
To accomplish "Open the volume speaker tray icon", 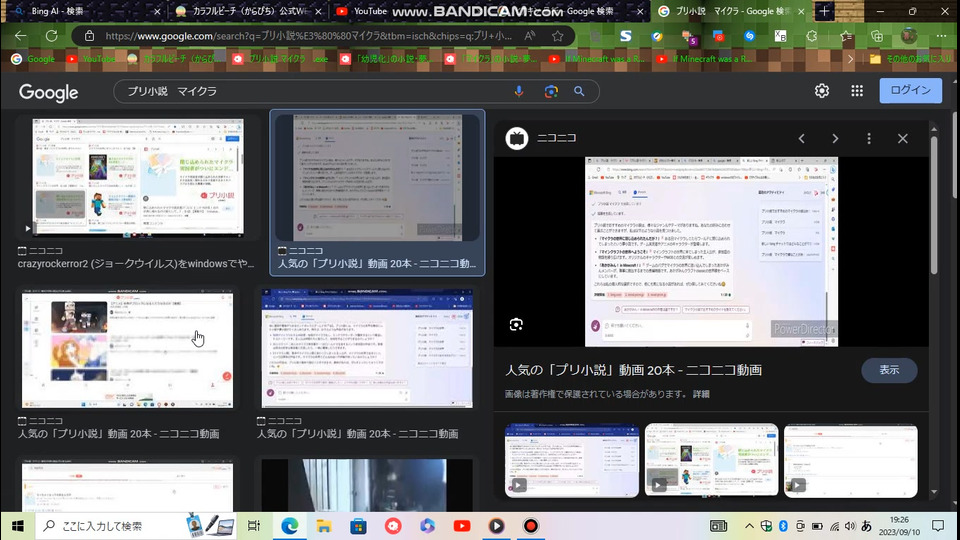I will coord(850,526).
